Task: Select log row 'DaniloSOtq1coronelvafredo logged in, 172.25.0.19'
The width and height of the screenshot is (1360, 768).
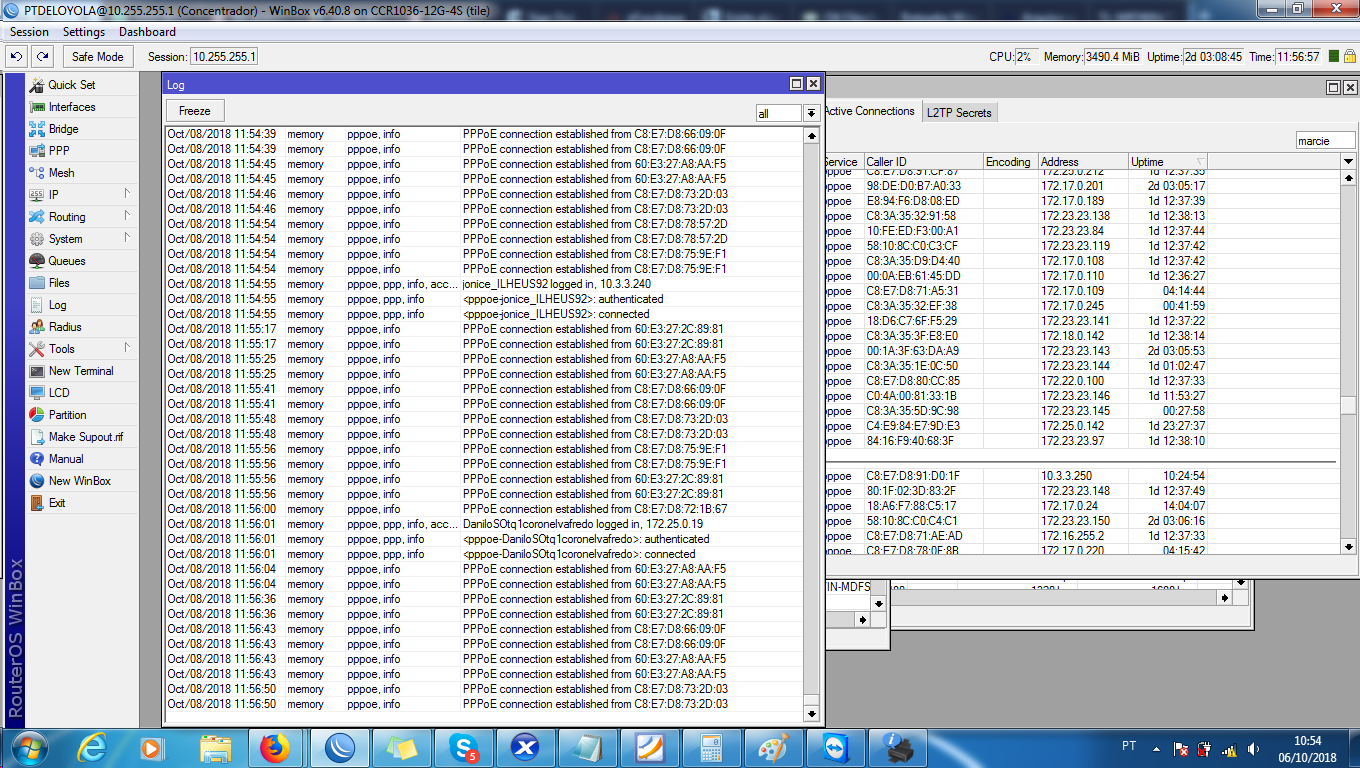Action: 484,524
